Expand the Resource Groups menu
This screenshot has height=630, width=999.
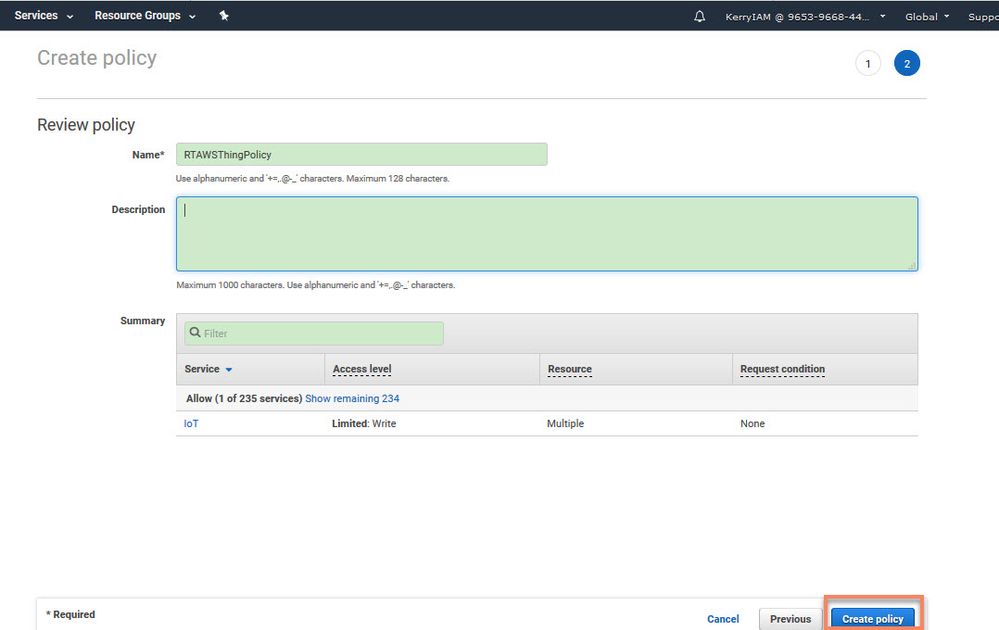145,16
